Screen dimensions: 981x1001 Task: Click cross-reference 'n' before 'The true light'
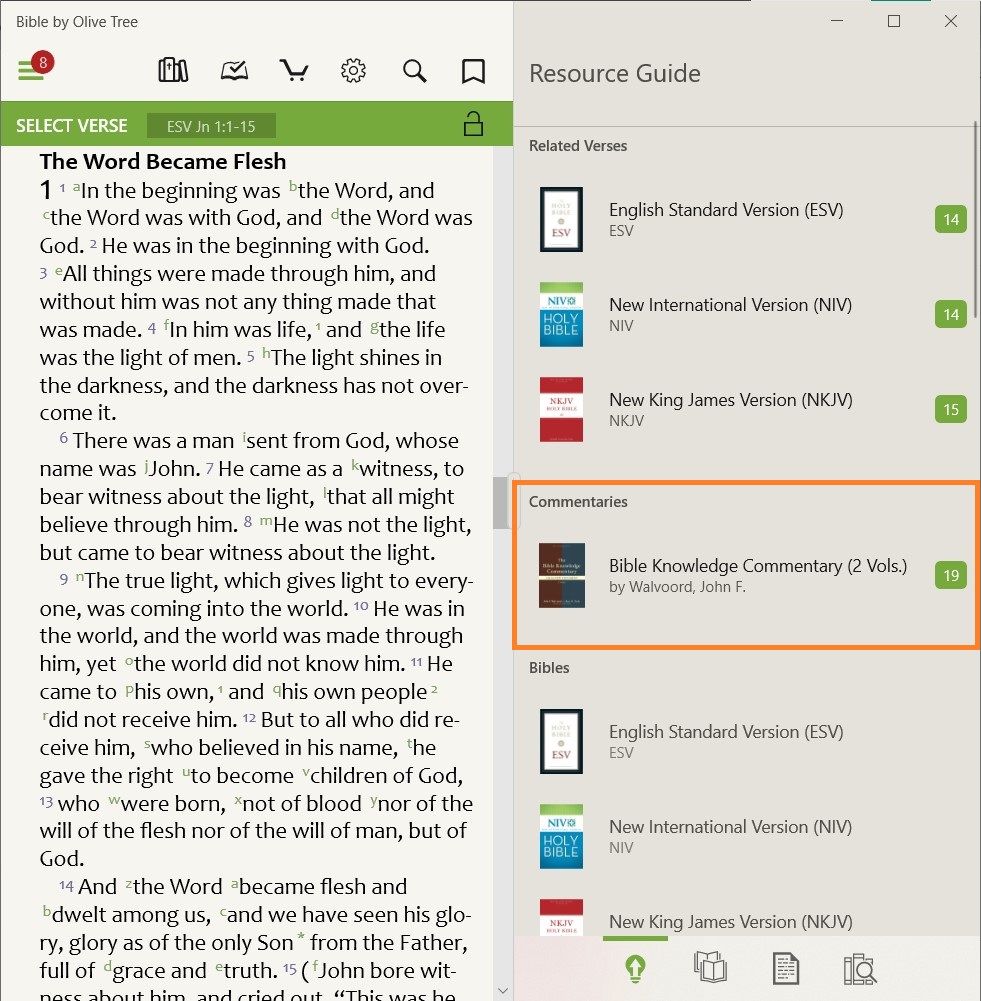80,576
